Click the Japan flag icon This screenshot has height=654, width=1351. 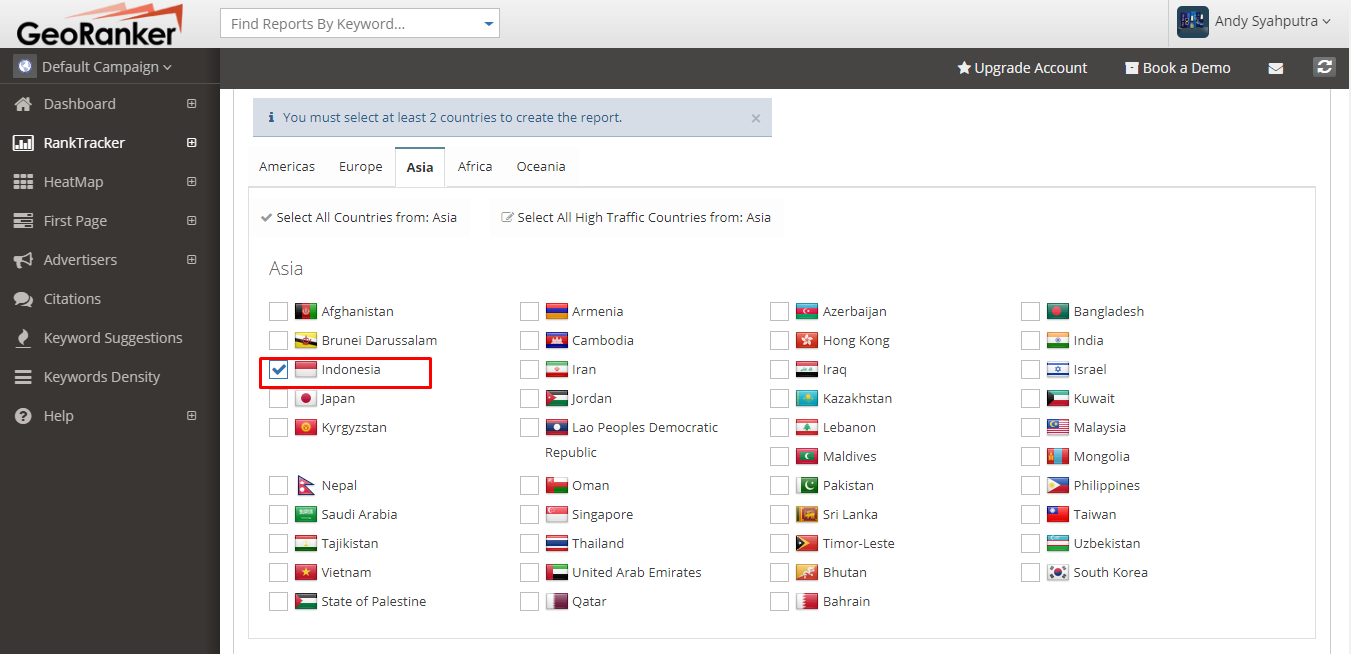coord(306,398)
